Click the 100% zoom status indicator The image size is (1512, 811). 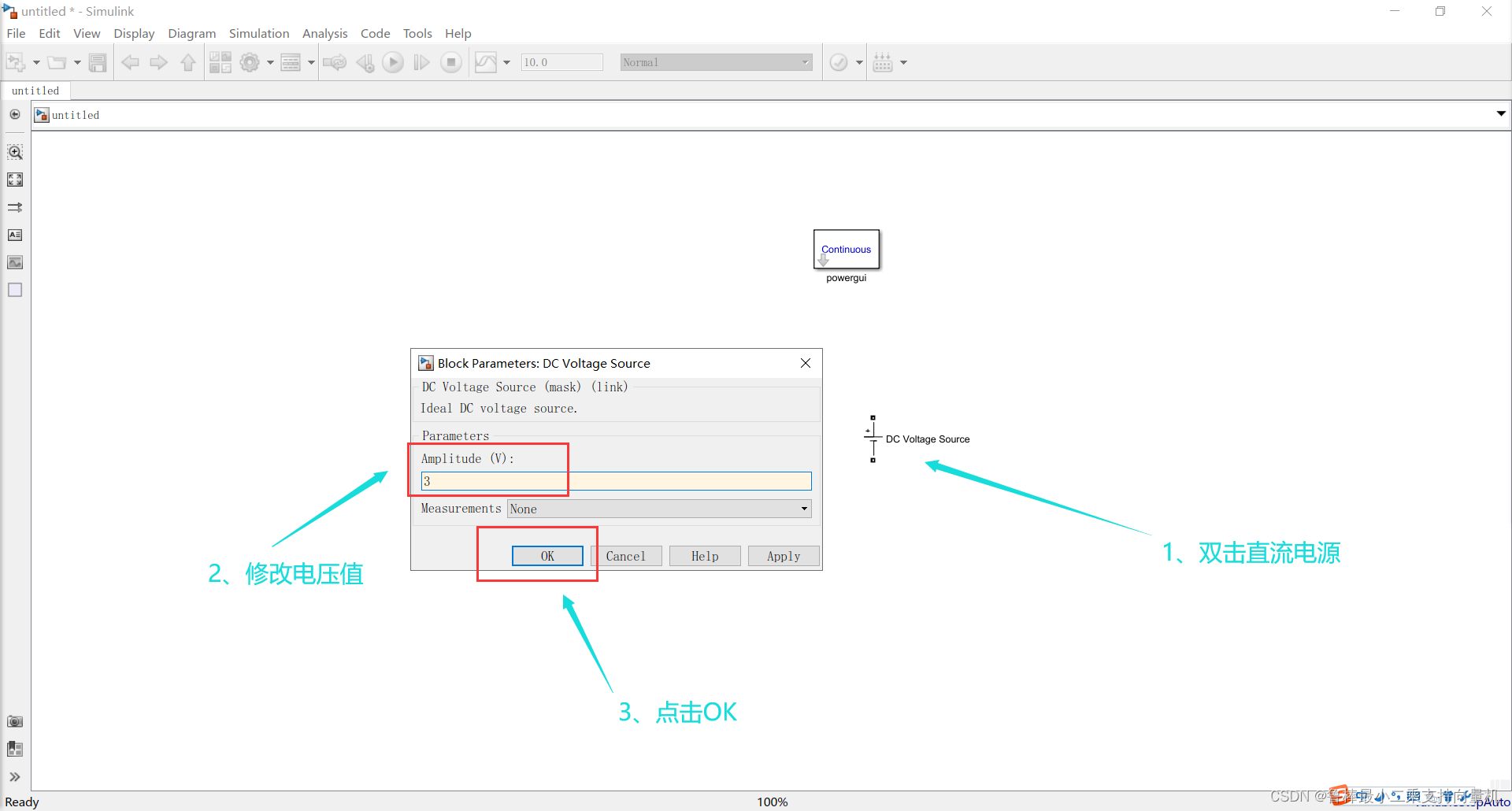(x=773, y=802)
